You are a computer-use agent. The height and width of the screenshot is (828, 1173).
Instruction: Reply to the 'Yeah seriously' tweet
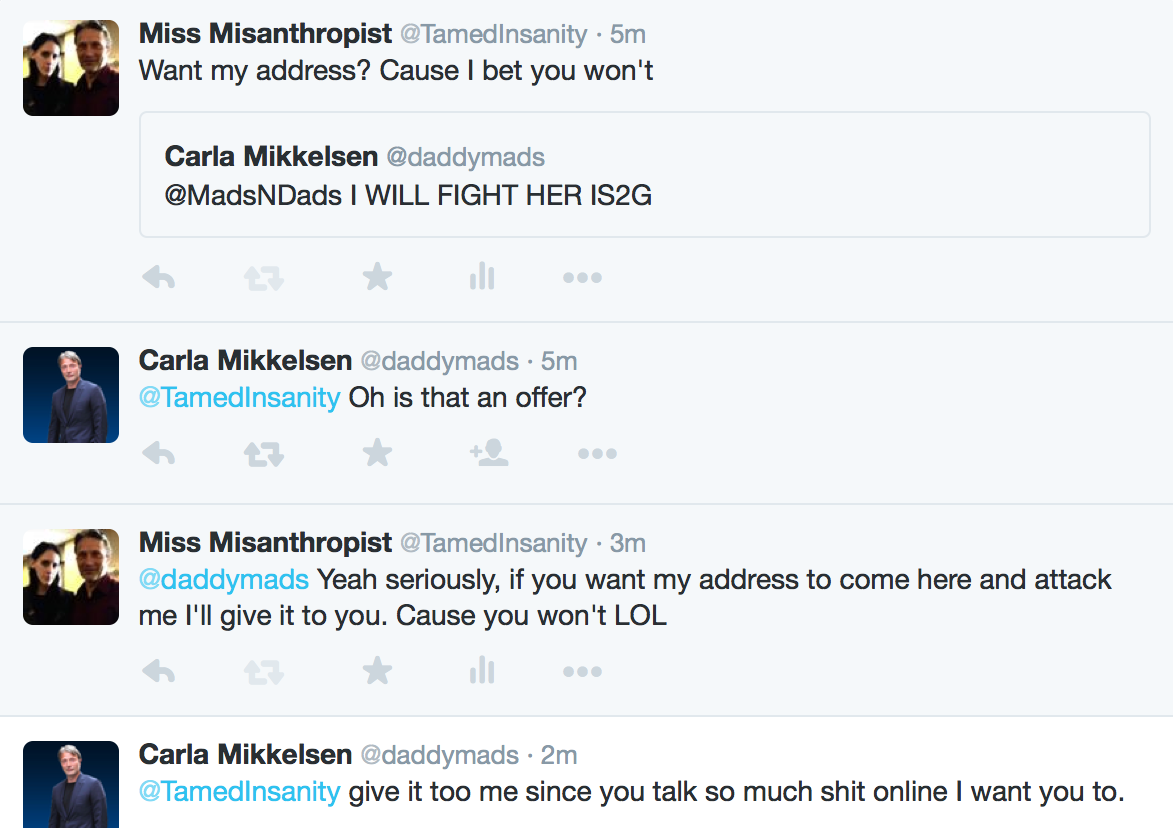158,671
